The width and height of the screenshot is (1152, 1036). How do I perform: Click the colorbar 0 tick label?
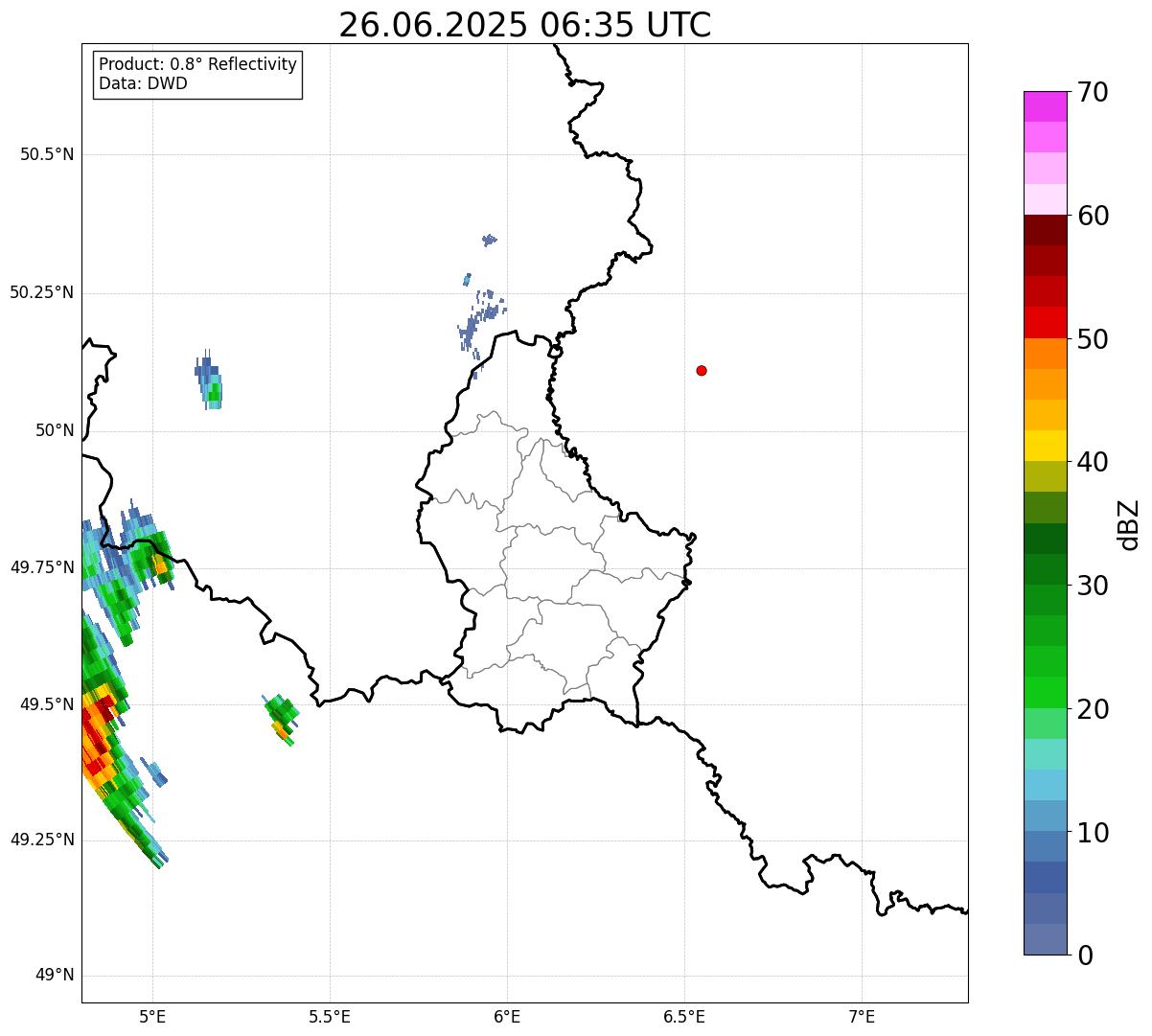coord(1085,955)
